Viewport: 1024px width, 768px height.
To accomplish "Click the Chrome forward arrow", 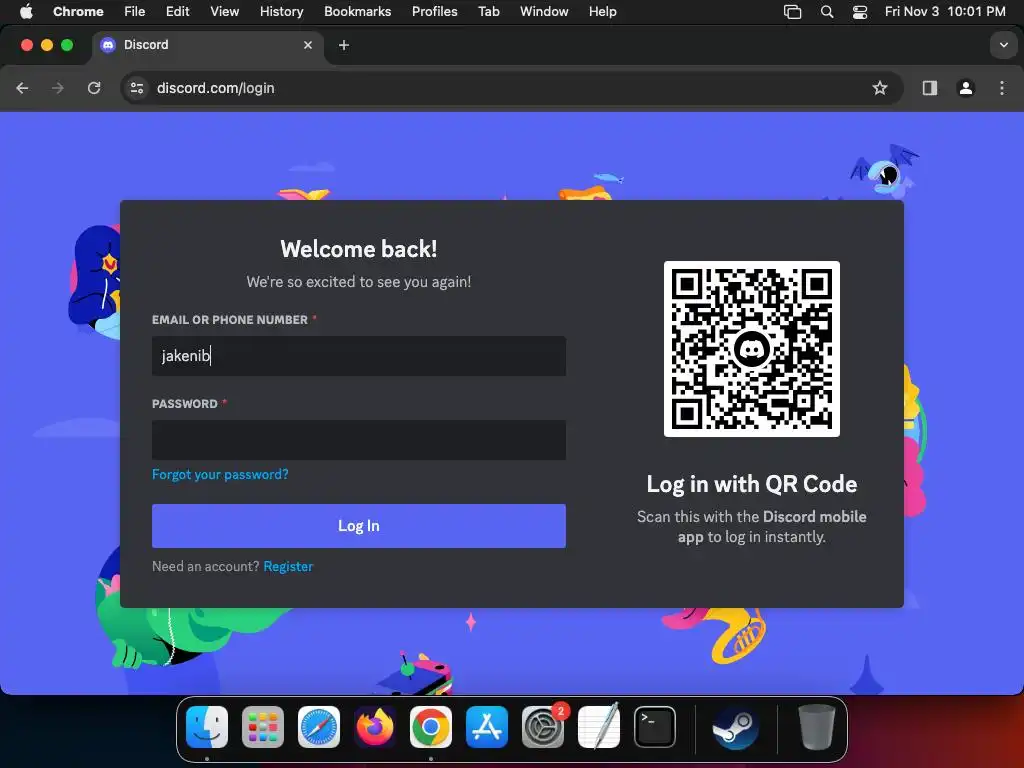I will [x=58, y=88].
